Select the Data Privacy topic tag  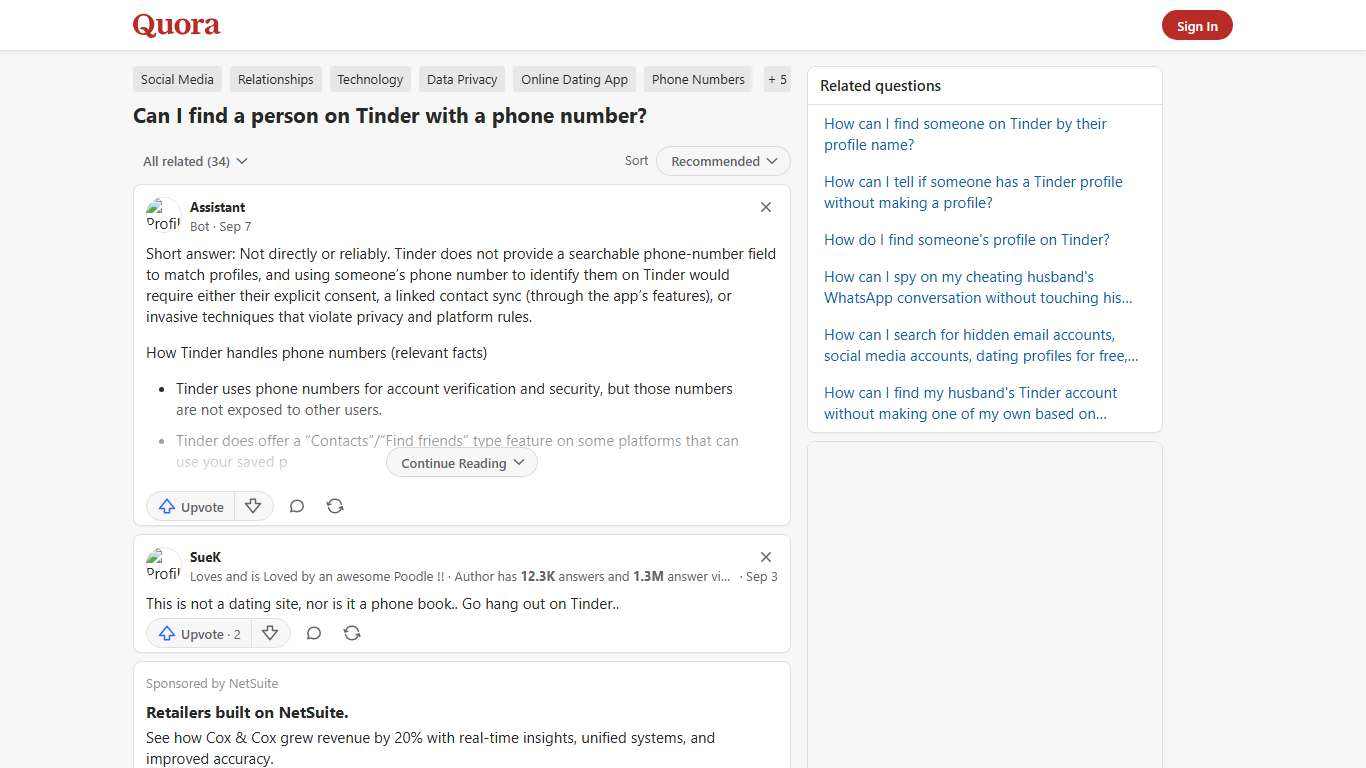461,79
